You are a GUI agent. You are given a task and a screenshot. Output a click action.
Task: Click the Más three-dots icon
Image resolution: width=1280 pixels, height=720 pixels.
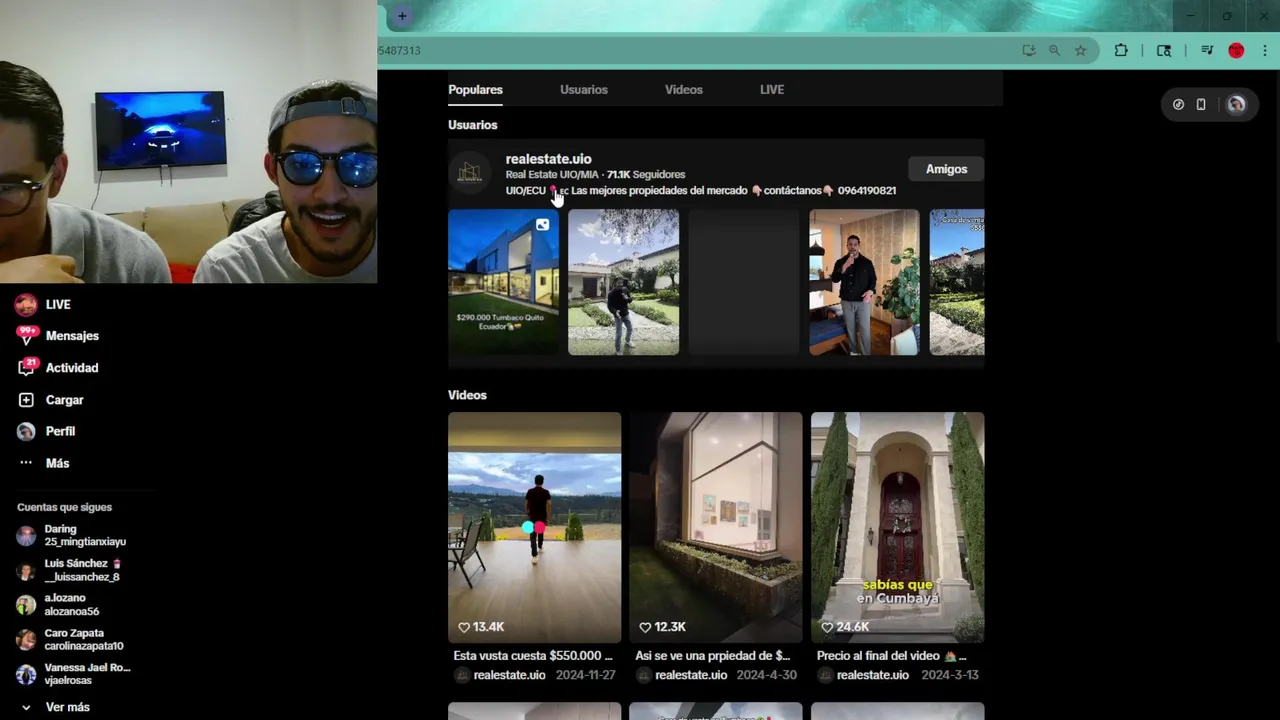[x=26, y=463]
